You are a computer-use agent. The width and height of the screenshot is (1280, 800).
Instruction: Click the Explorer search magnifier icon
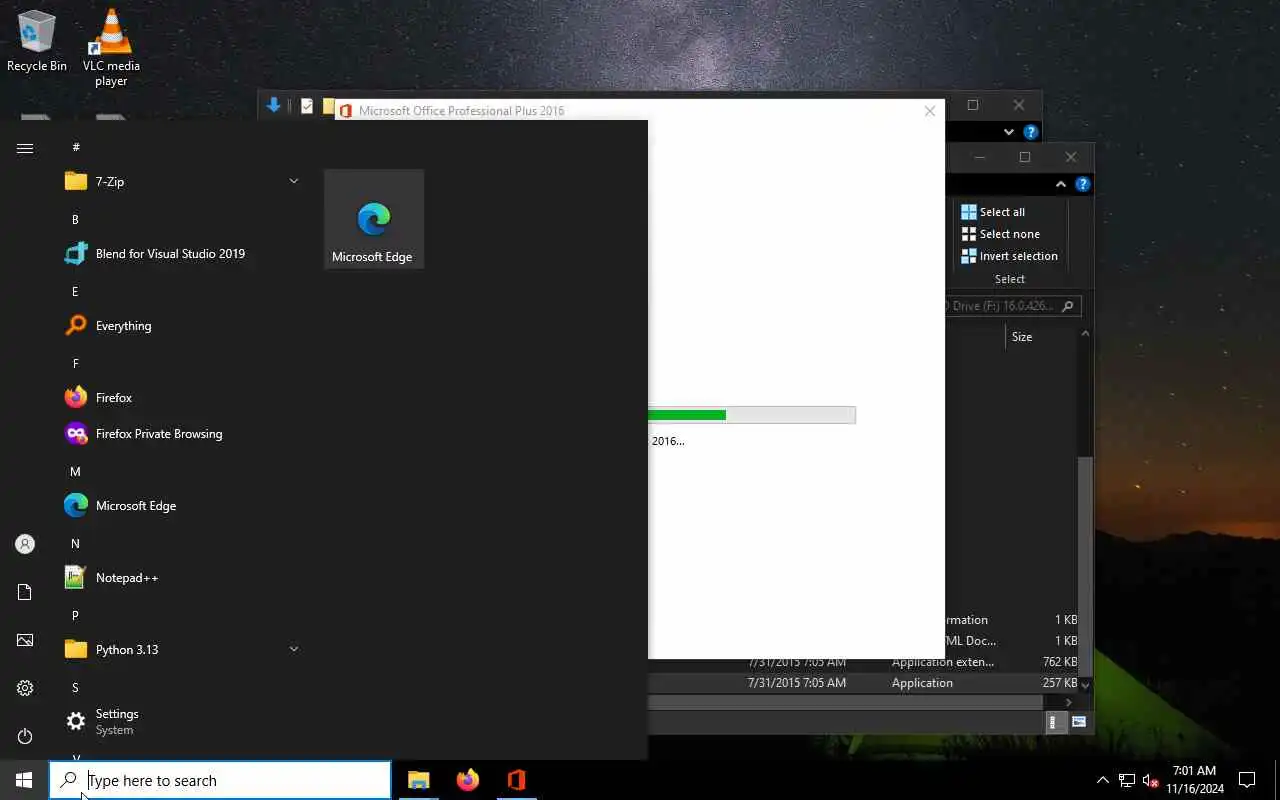click(x=1068, y=306)
